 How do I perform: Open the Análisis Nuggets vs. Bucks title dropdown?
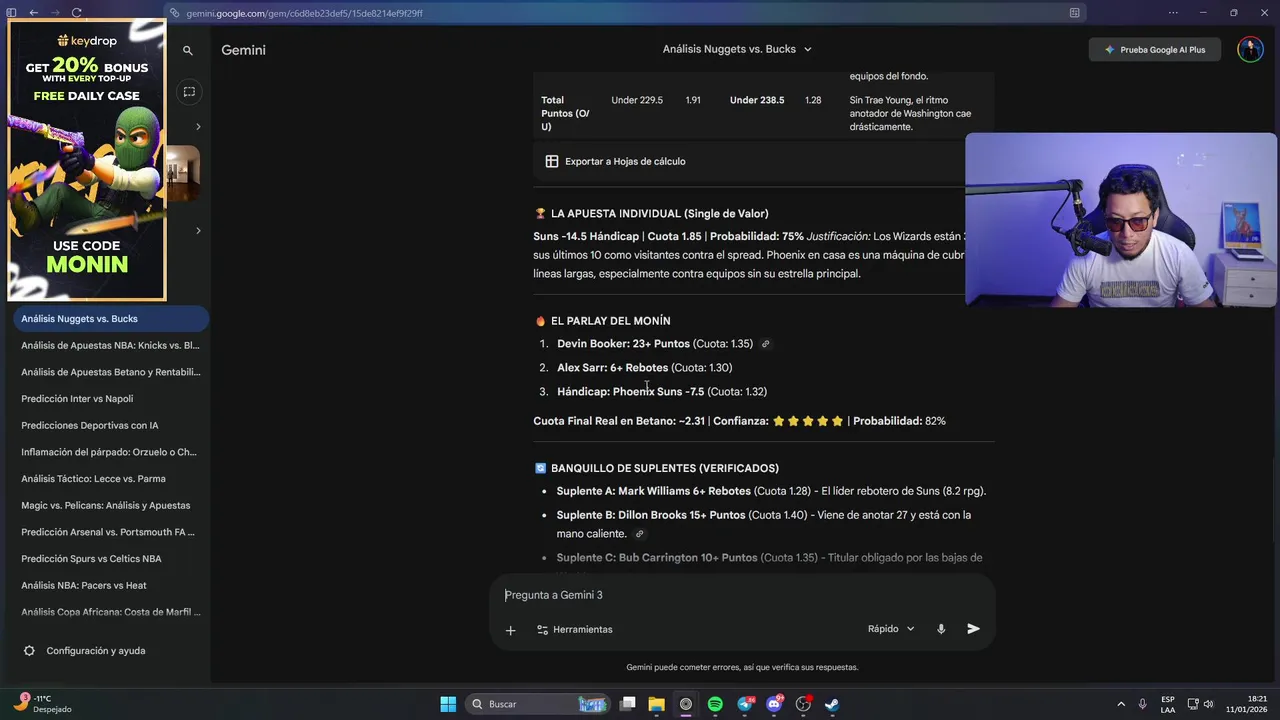point(737,49)
